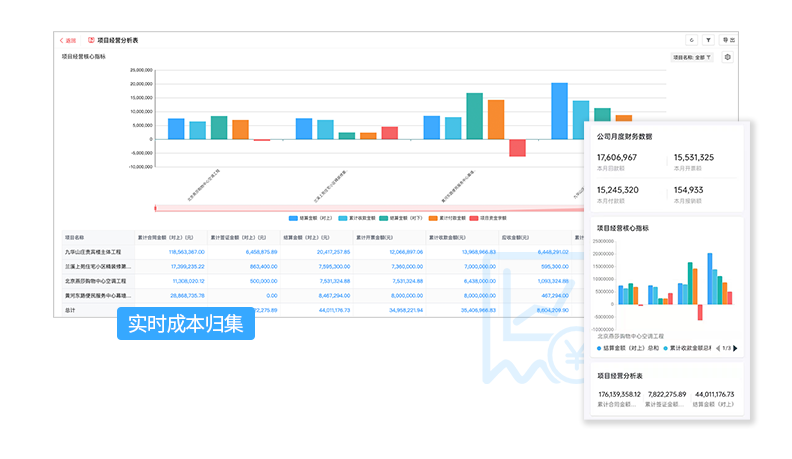Click the 实时成本归集 blue label

tap(186, 325)
